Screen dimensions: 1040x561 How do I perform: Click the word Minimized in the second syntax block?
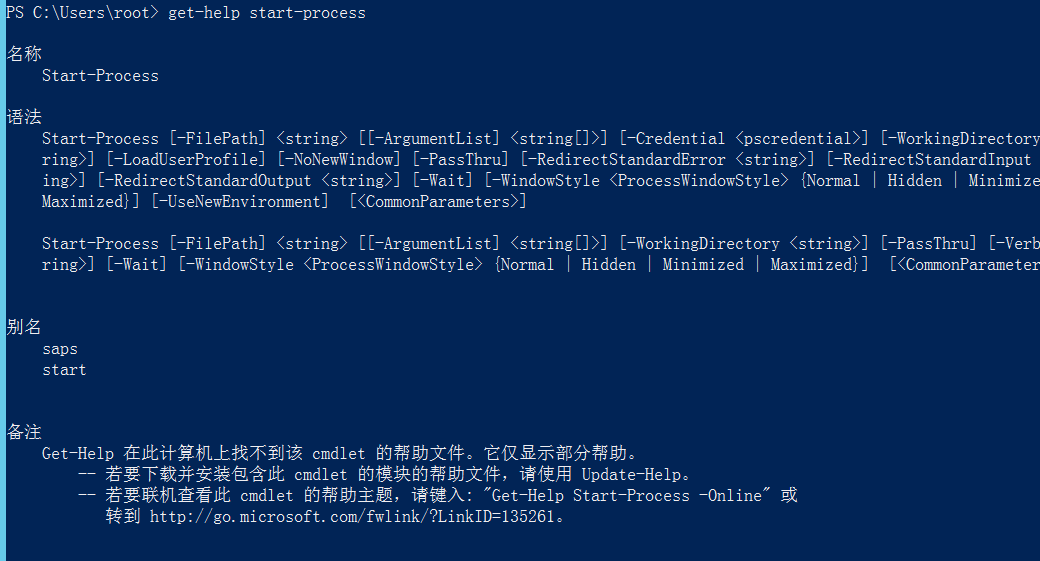point(703,265)
